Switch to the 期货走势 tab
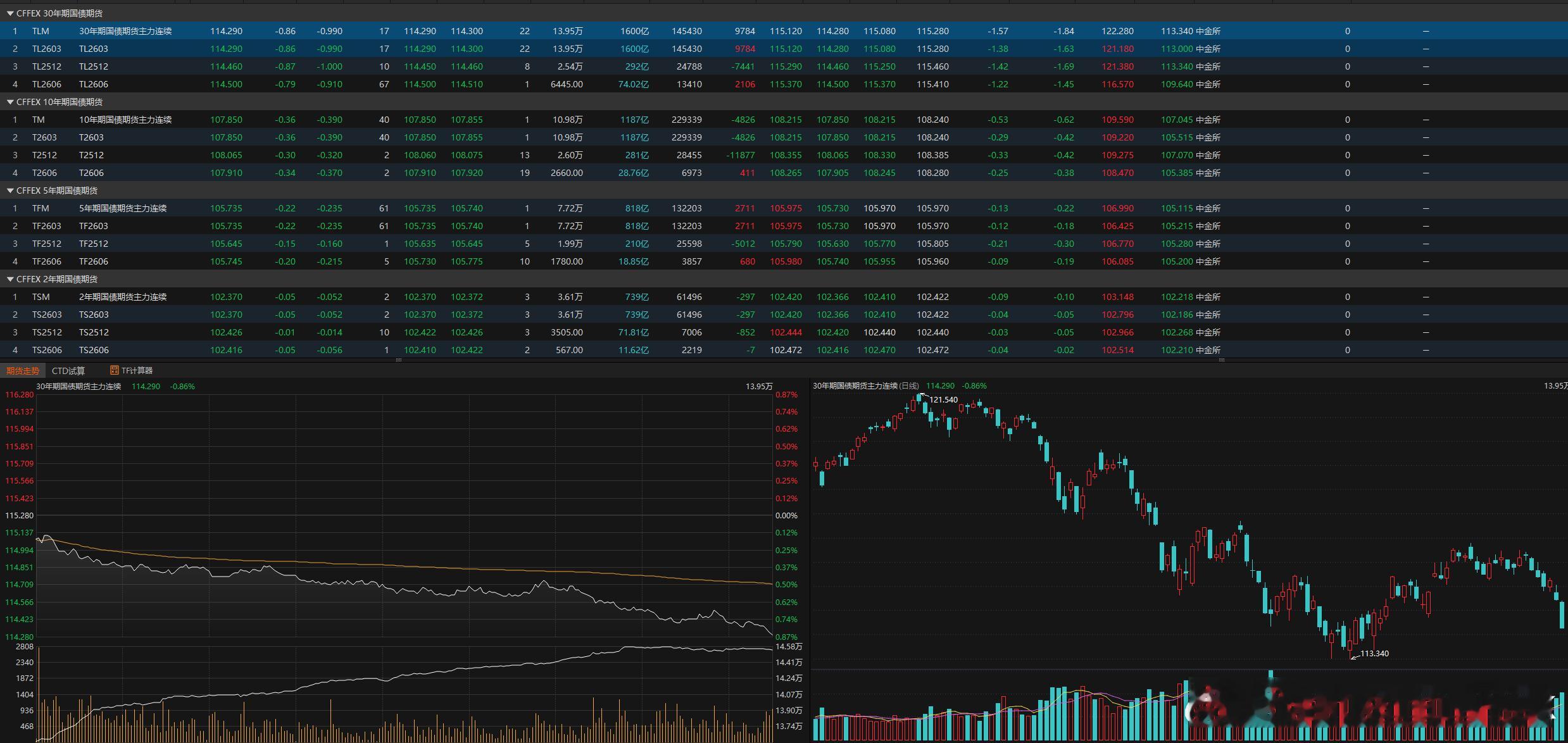The width and height of the screenshot is (1568, 743). pyautogui.click(x=23, y=371)
